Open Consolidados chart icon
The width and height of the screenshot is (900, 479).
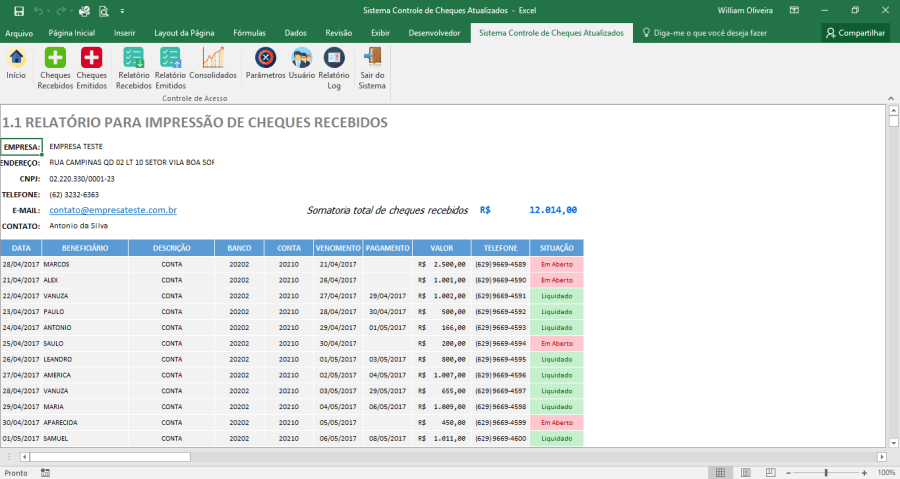coord(213,58)
